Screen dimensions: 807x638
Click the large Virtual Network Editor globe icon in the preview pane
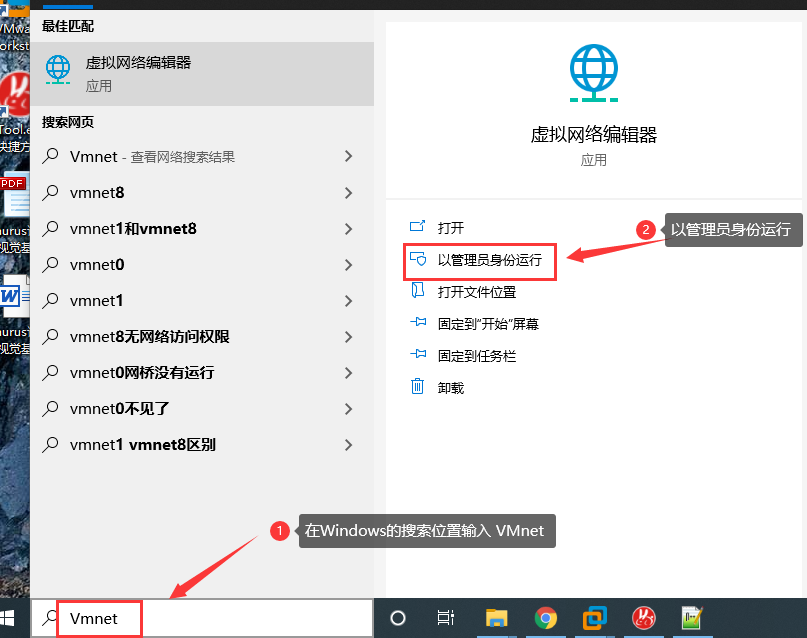click(594, 73)
